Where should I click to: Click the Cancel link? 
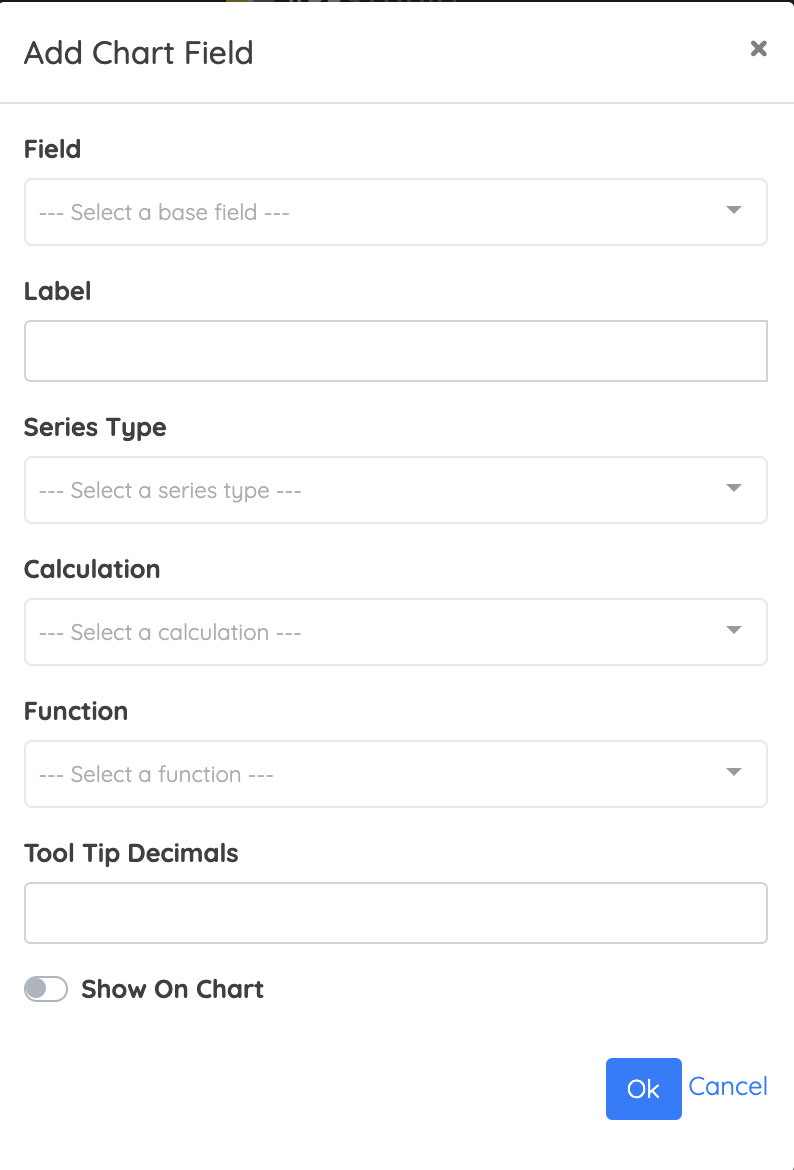tap(728, 1086)
